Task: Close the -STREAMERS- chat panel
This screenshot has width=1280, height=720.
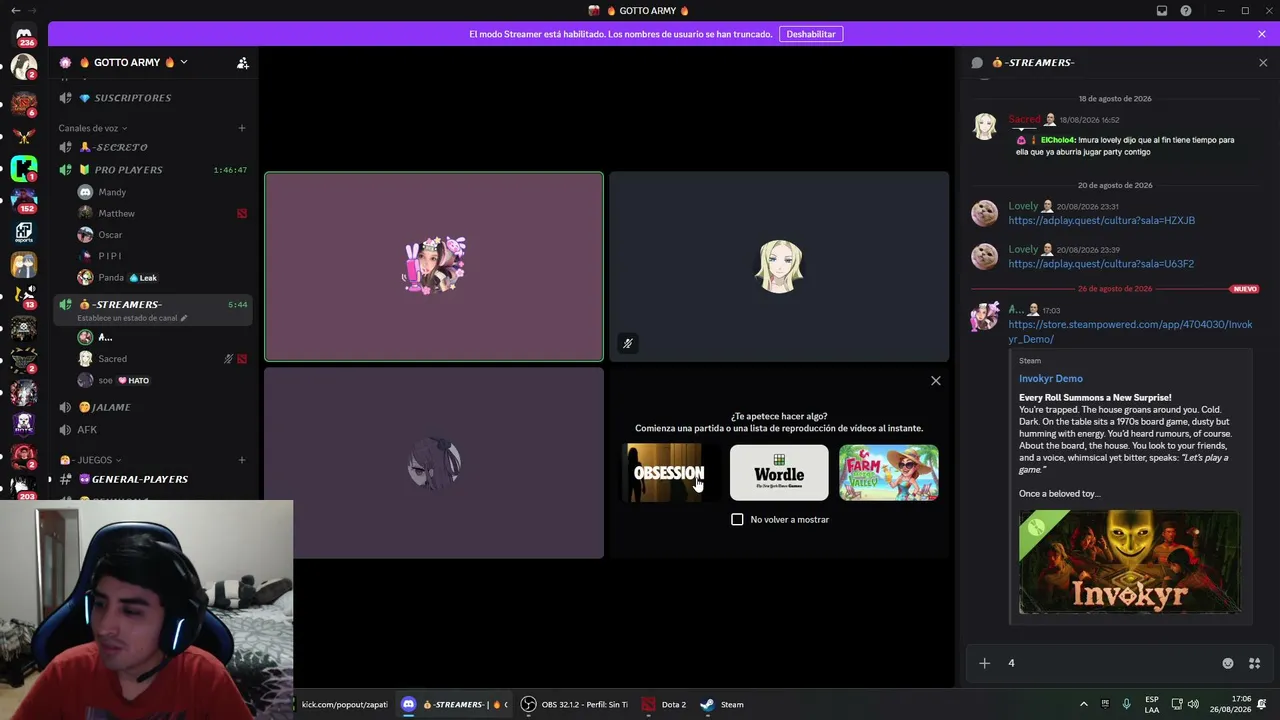Action: (1263, 63)
